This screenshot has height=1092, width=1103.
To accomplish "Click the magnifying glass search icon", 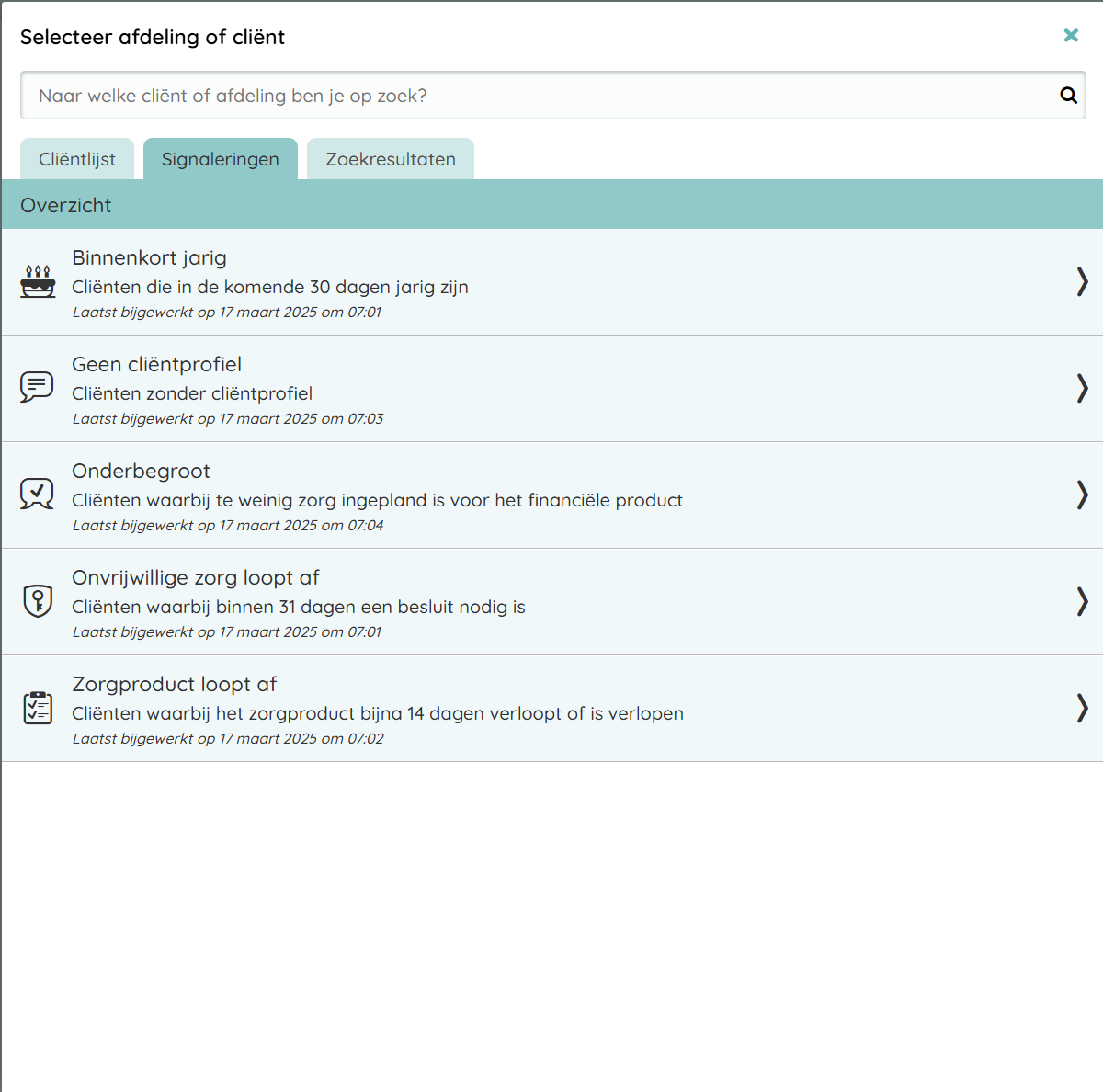I will point(1068,96).
